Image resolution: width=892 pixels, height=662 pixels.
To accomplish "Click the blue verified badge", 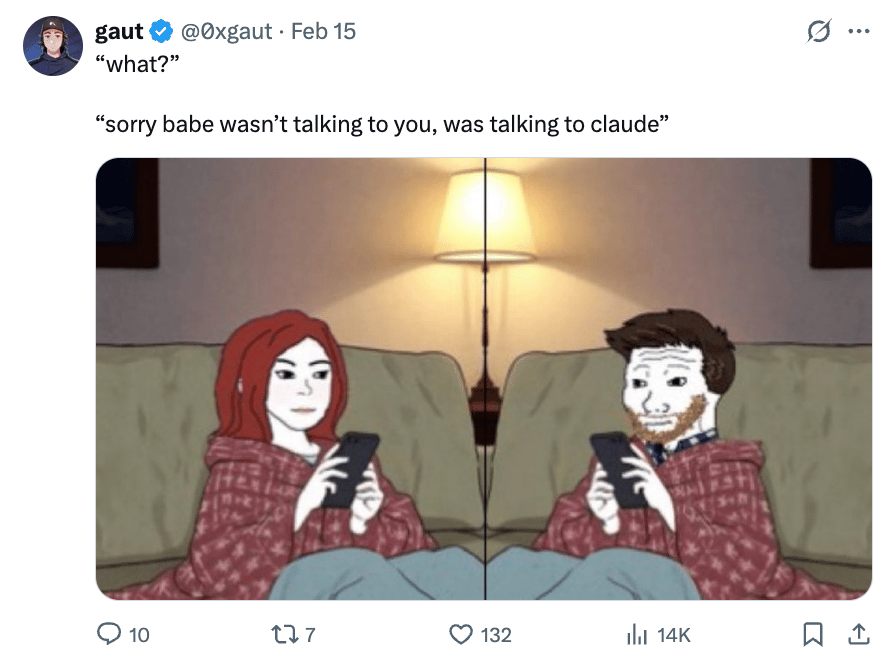I will click(x=161, y=31).
